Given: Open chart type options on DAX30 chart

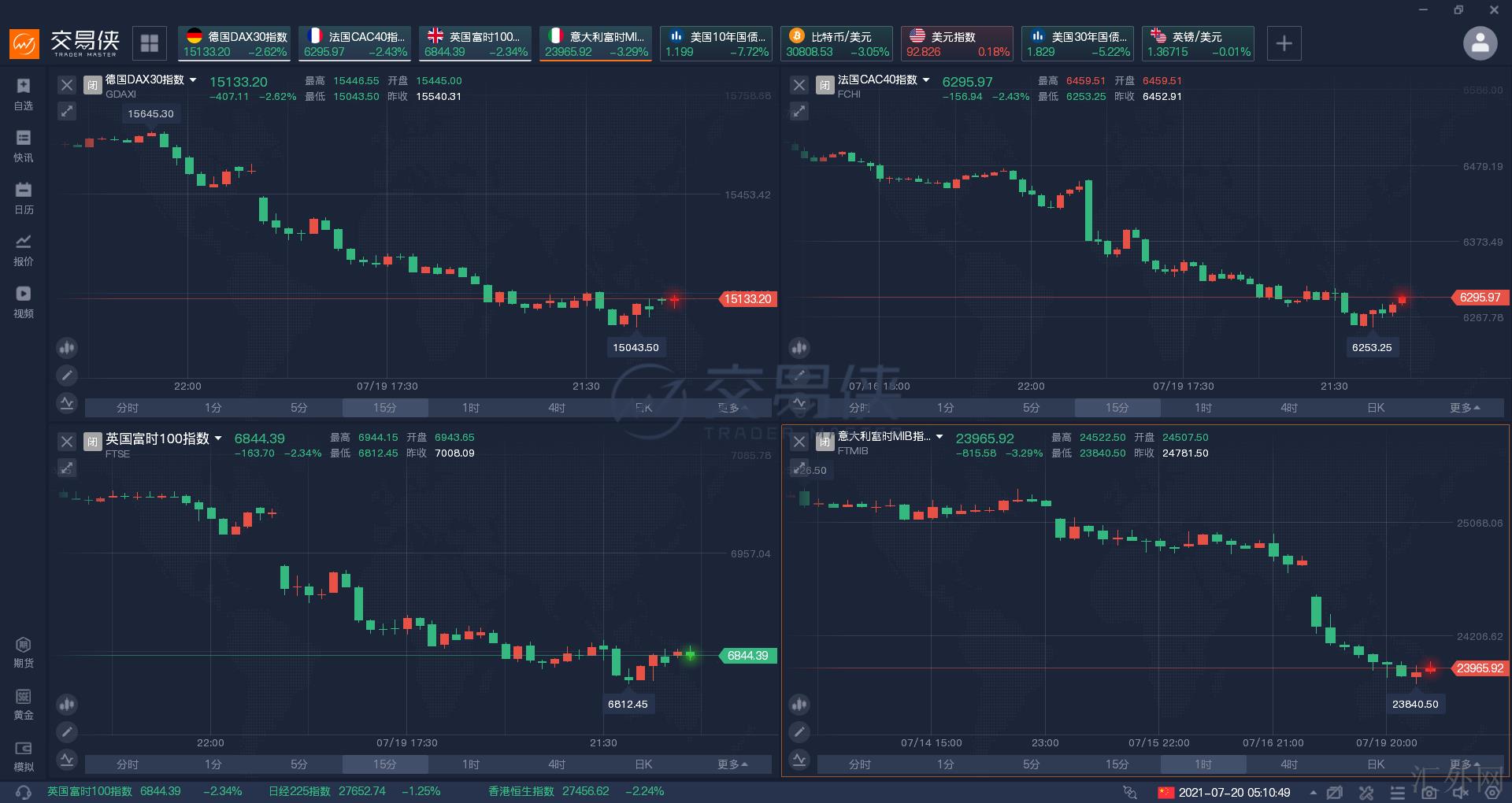Looking at the screenshot, I should (67, 347).
